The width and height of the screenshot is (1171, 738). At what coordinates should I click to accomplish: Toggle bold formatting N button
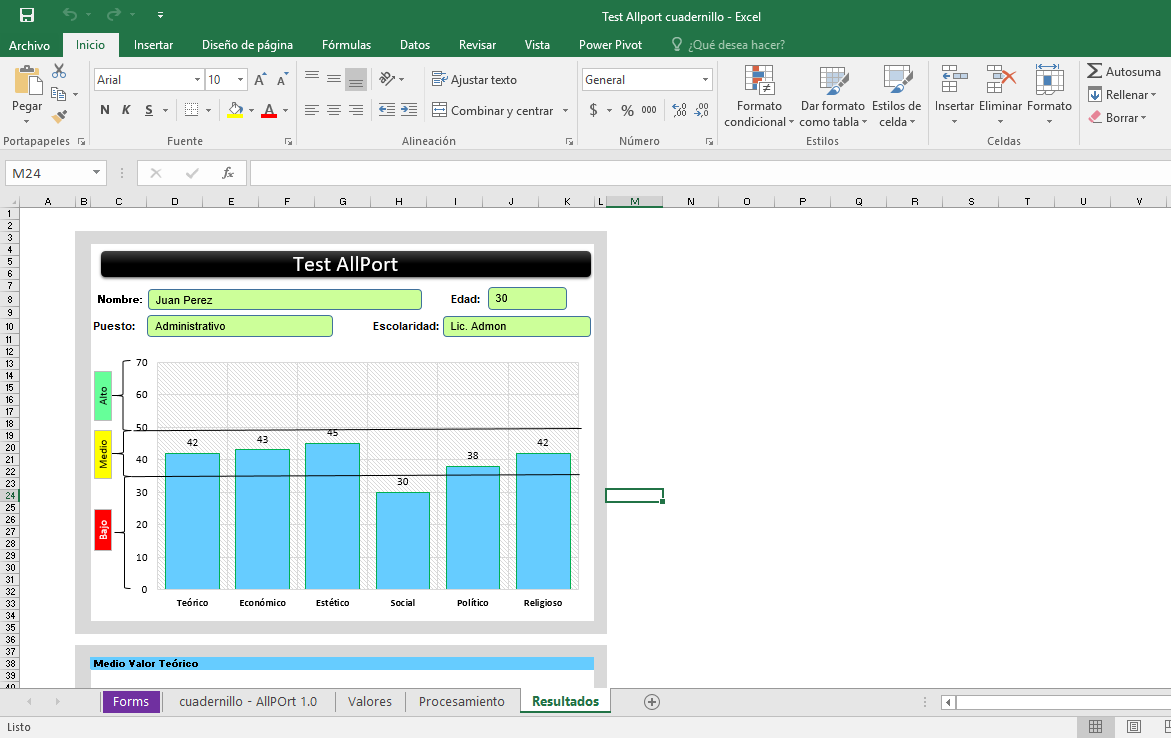pyautogui.click(x=105, y=110)
